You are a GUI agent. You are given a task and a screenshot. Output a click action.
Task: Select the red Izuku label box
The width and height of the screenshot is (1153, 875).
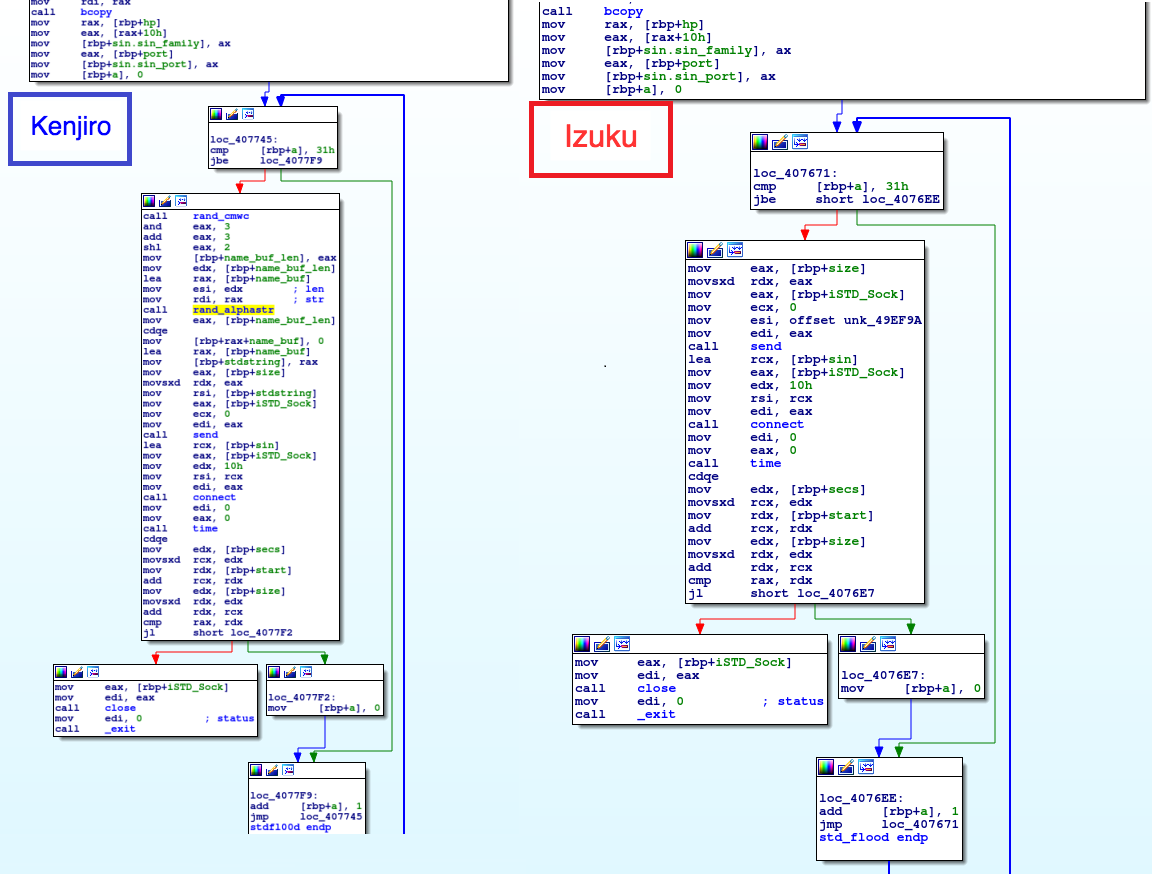[x=600, y=137]
